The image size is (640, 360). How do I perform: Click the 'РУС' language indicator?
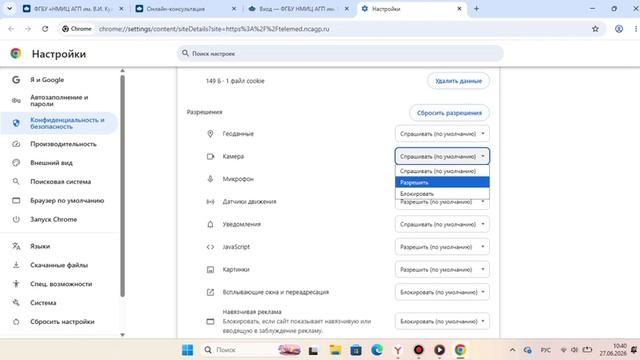[545, 350]
